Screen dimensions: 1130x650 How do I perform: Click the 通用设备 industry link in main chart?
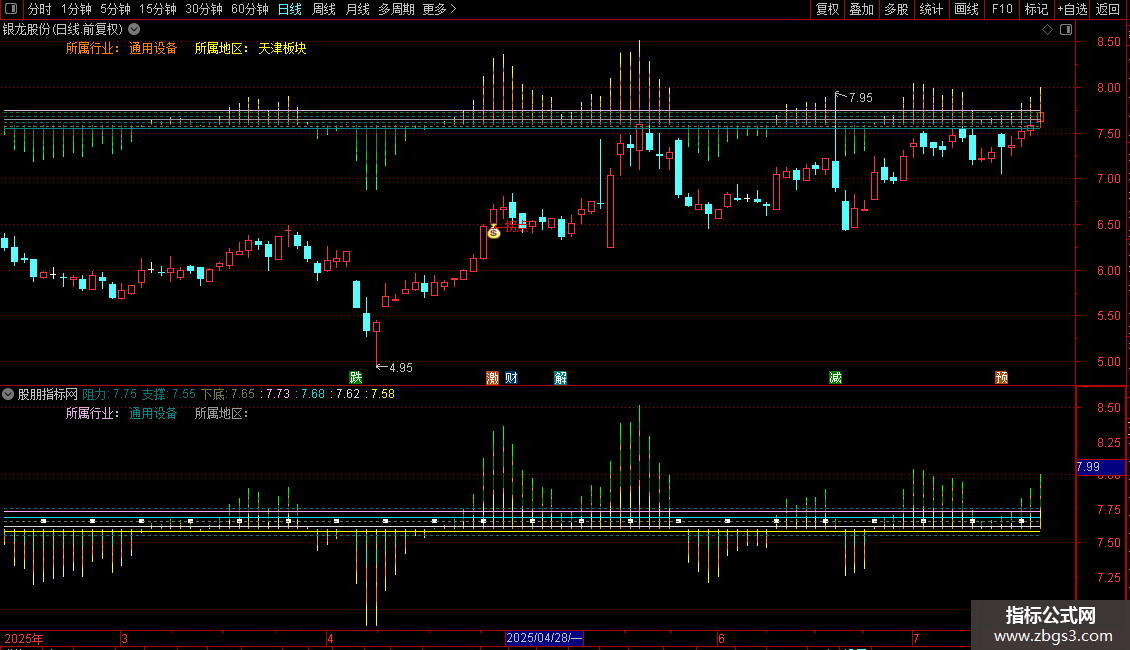[153, 48]
